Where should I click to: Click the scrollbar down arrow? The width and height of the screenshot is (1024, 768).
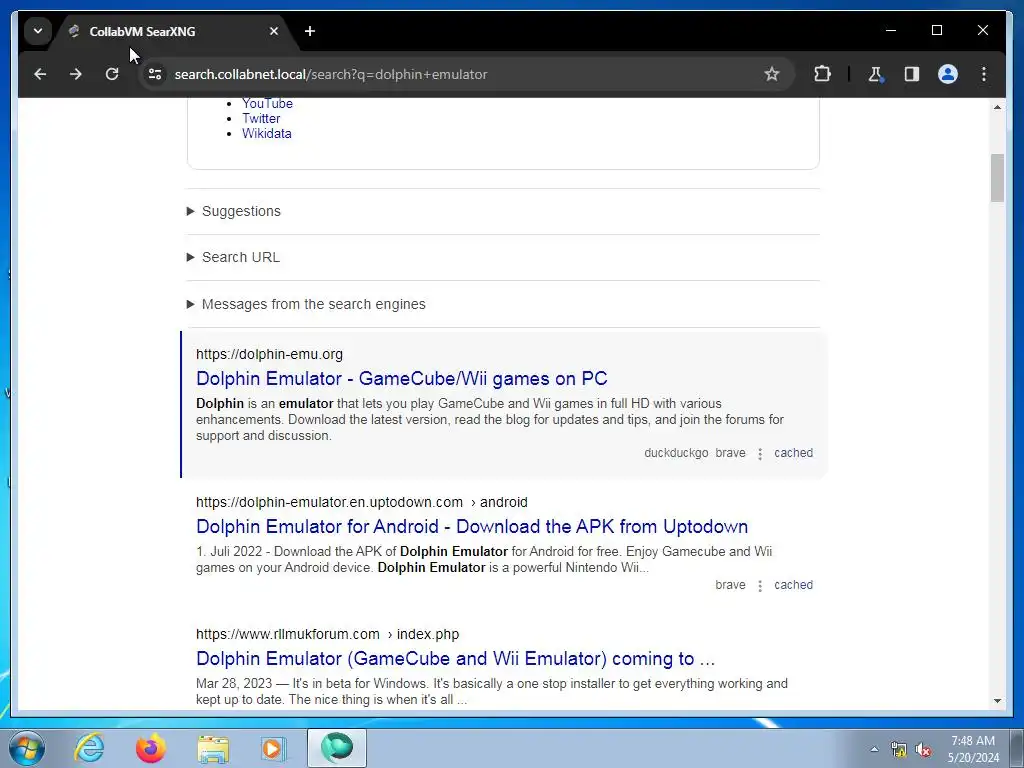click(997, 701)
